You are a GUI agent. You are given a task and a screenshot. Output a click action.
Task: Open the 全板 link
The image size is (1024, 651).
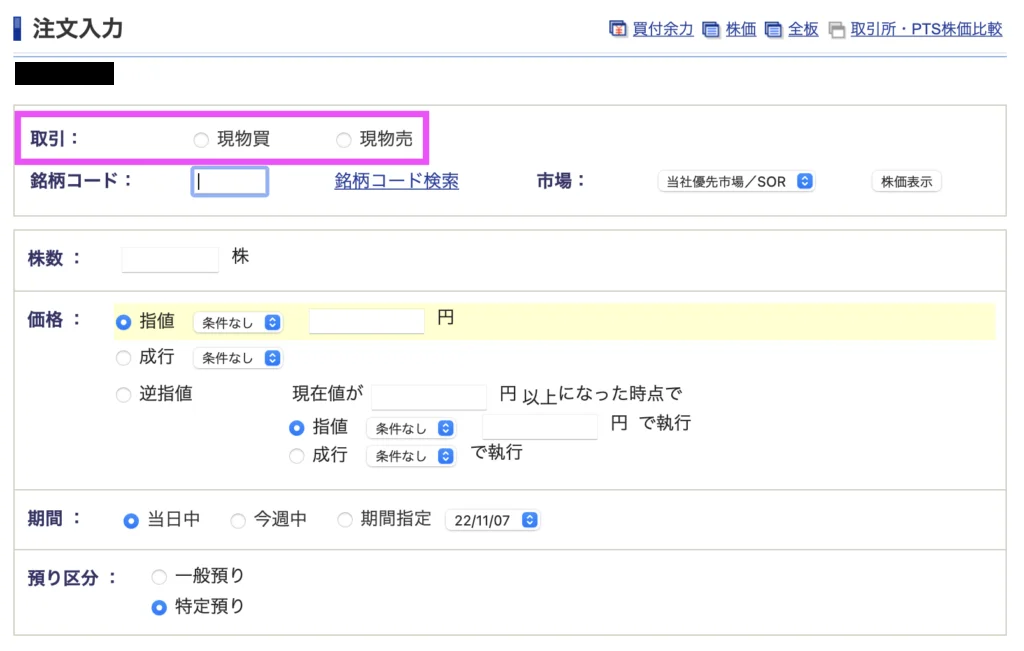point(803,29)
